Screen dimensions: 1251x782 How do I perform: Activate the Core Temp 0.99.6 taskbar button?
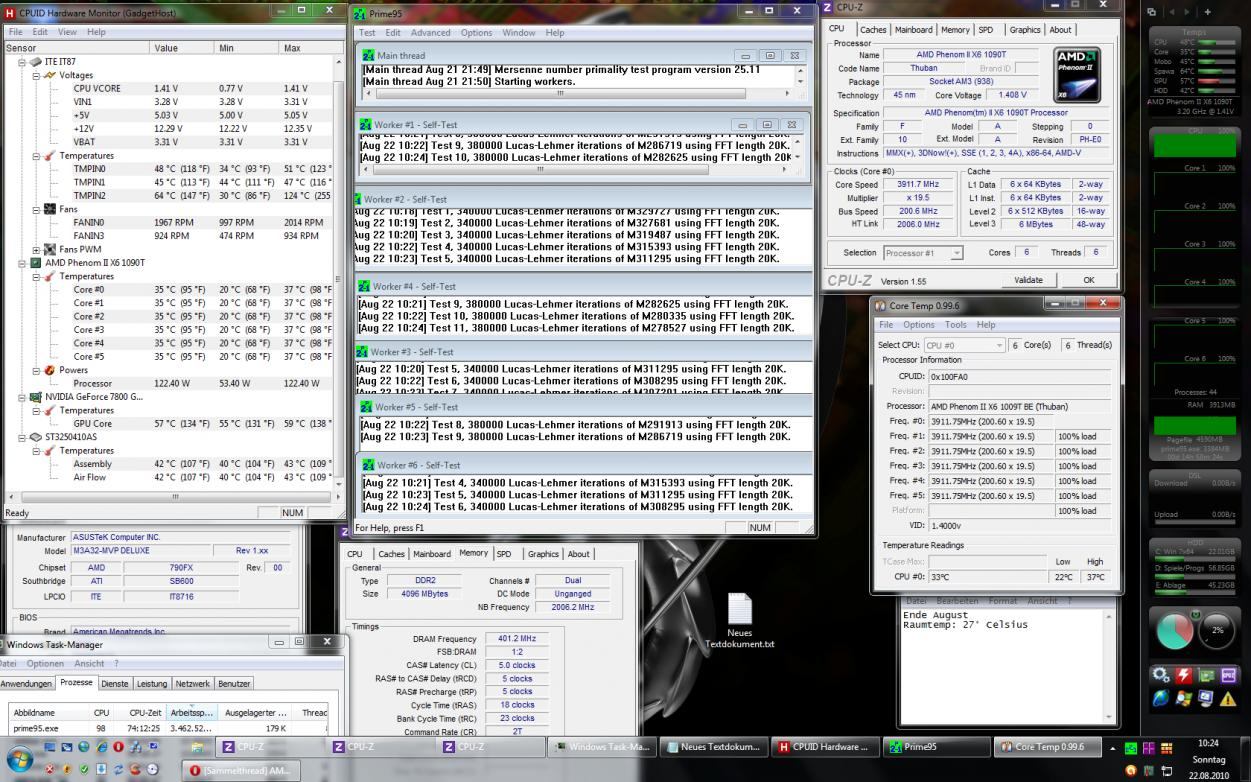pyautogui.click(x=1046, y=747)
